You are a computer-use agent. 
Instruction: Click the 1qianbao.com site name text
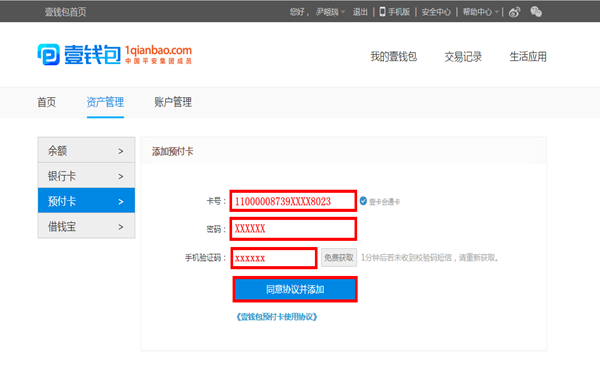coord(158,50)
